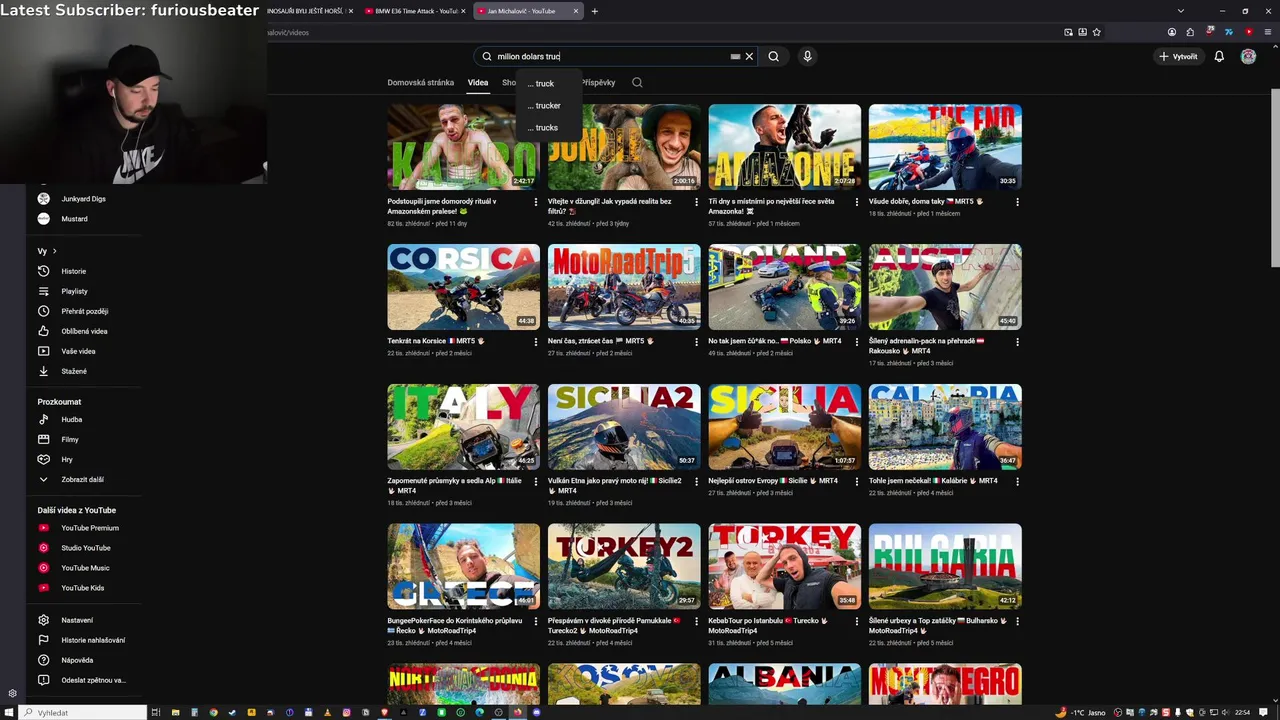1280x720 pixels.
Task: Click the search magnifier button
Action: [773, 57]
